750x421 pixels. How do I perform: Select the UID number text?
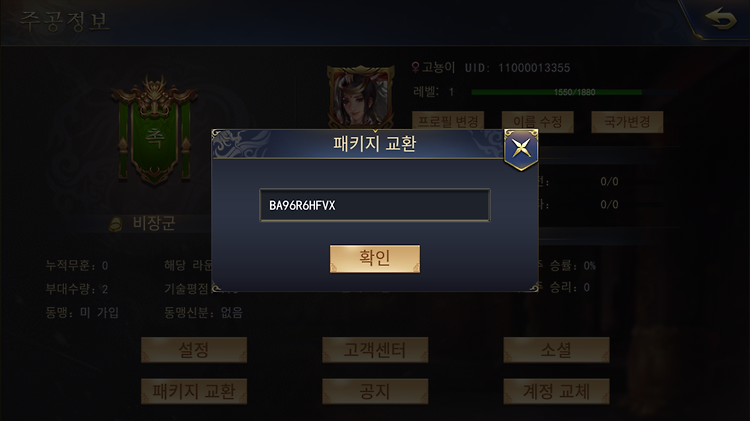(x=534, y=68)
